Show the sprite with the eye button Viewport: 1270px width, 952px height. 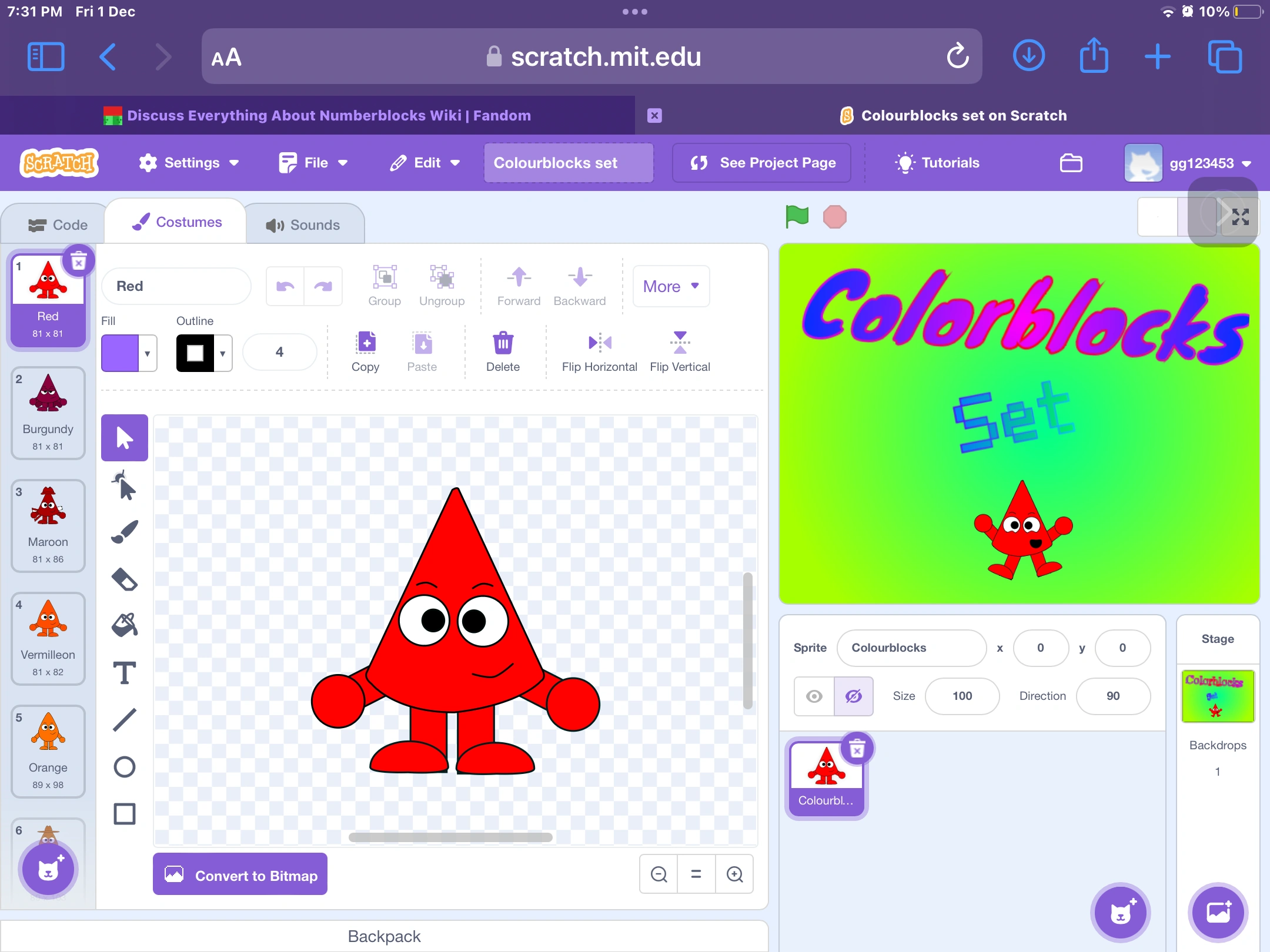(x=814, y=696)
